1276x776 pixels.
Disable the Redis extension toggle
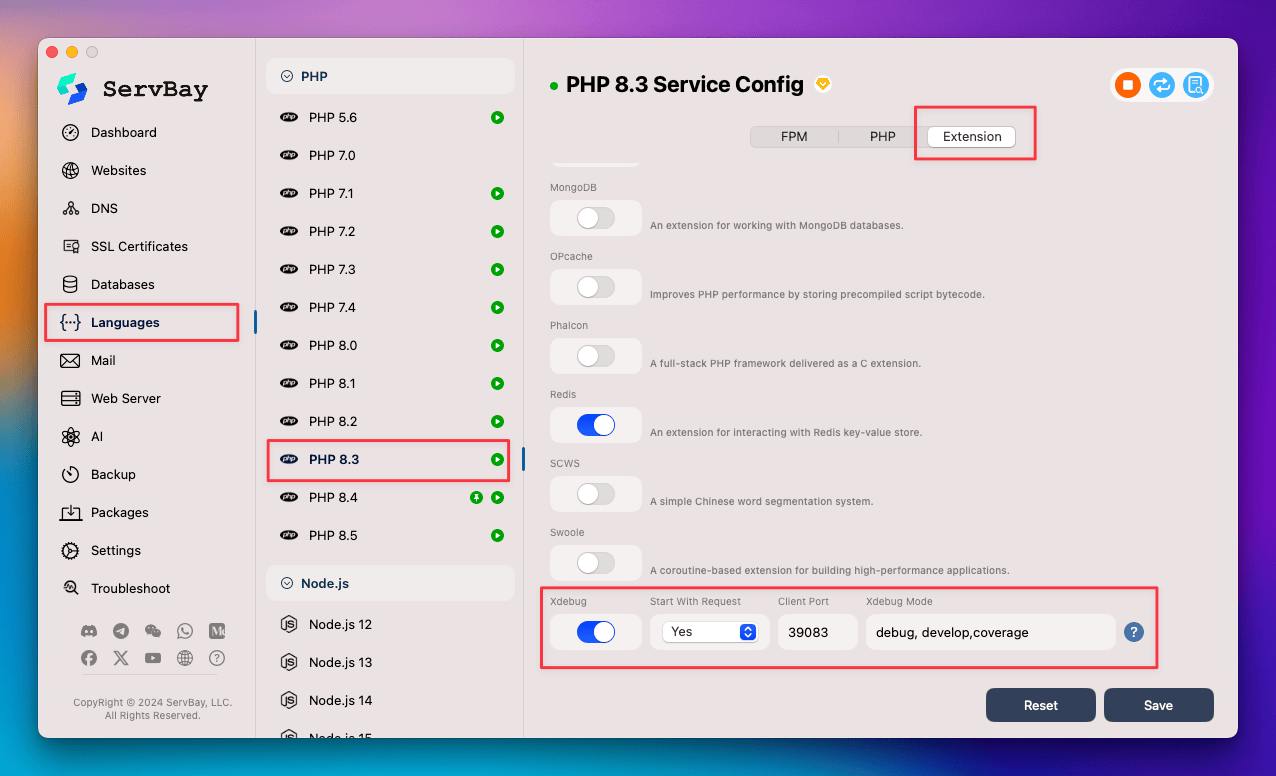(596, 425)
